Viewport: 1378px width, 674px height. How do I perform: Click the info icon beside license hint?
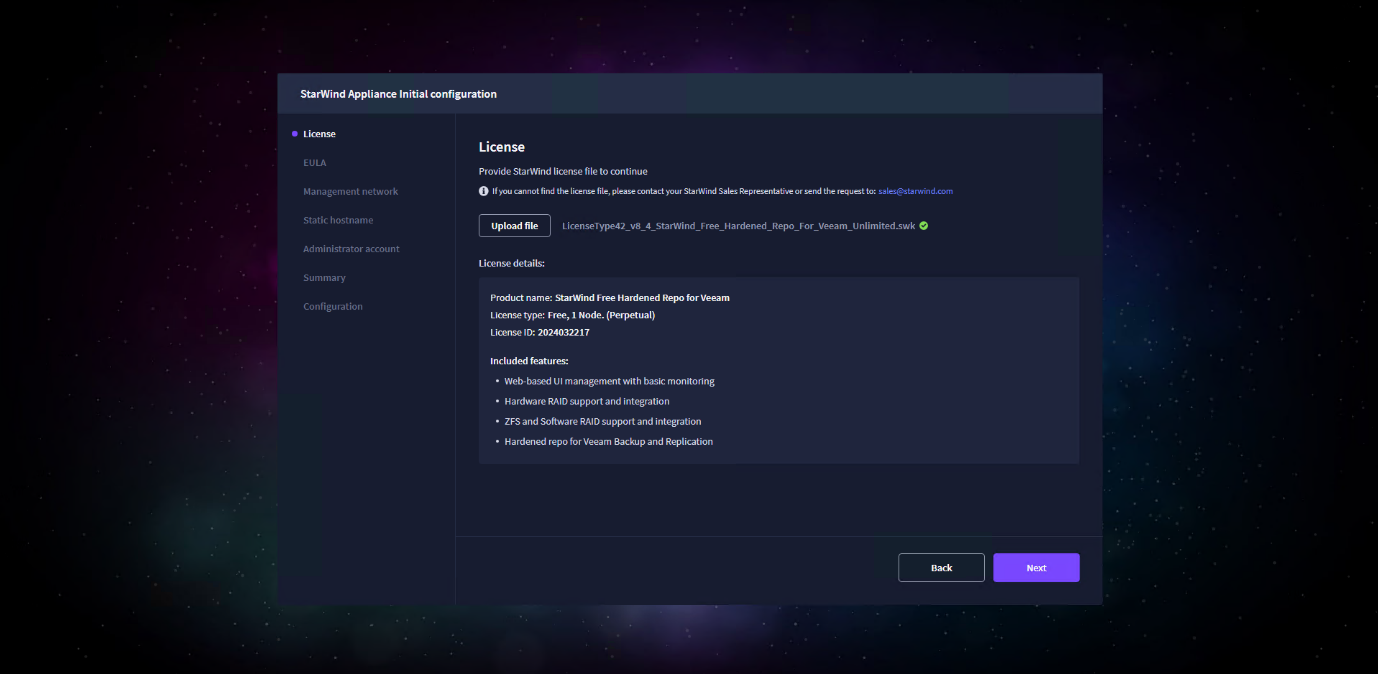(x=484, y=191)
